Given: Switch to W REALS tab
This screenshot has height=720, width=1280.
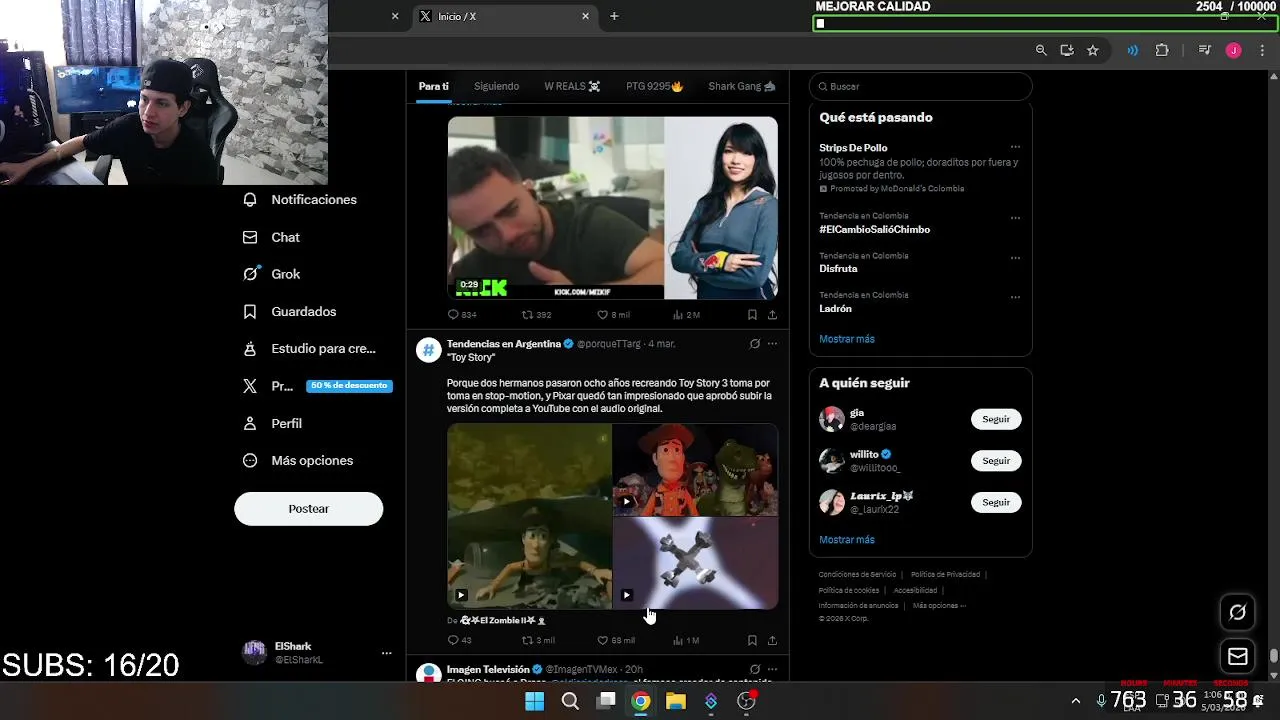Looking at the screenshot, I should pyautogui.click(x=572, y=87).
